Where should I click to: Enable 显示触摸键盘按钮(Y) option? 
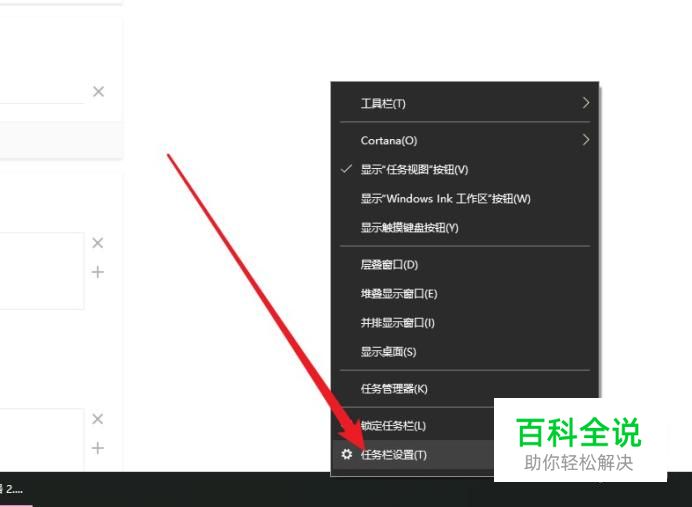(x=464, y=228)
